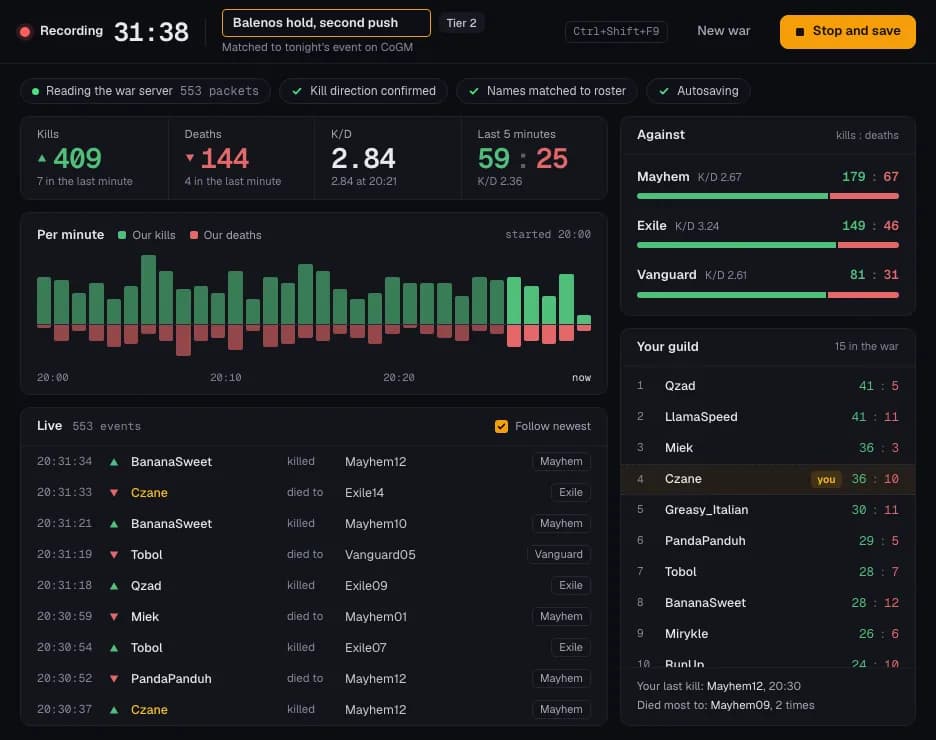Click Mayhem12 in 'Your last kill' line

coord(734,686)
